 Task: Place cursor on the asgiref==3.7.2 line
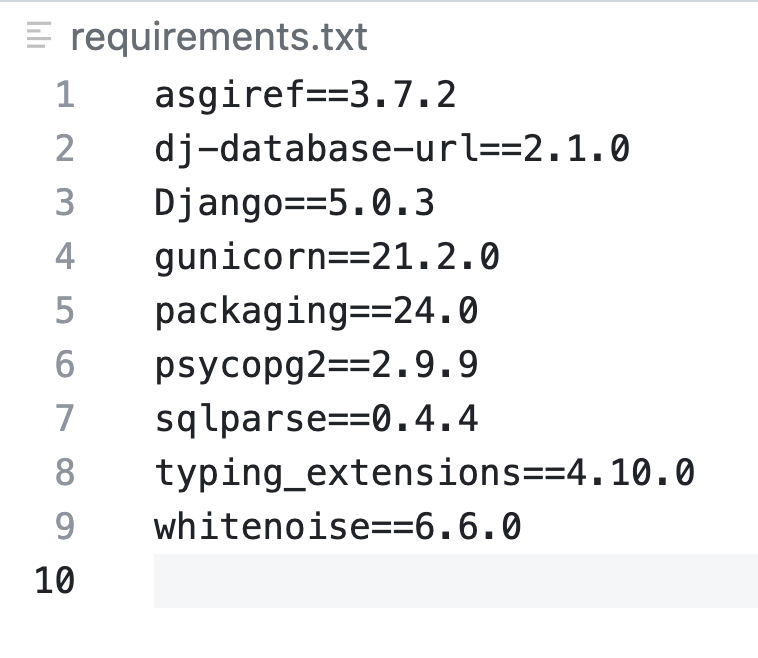click(305, 95)
